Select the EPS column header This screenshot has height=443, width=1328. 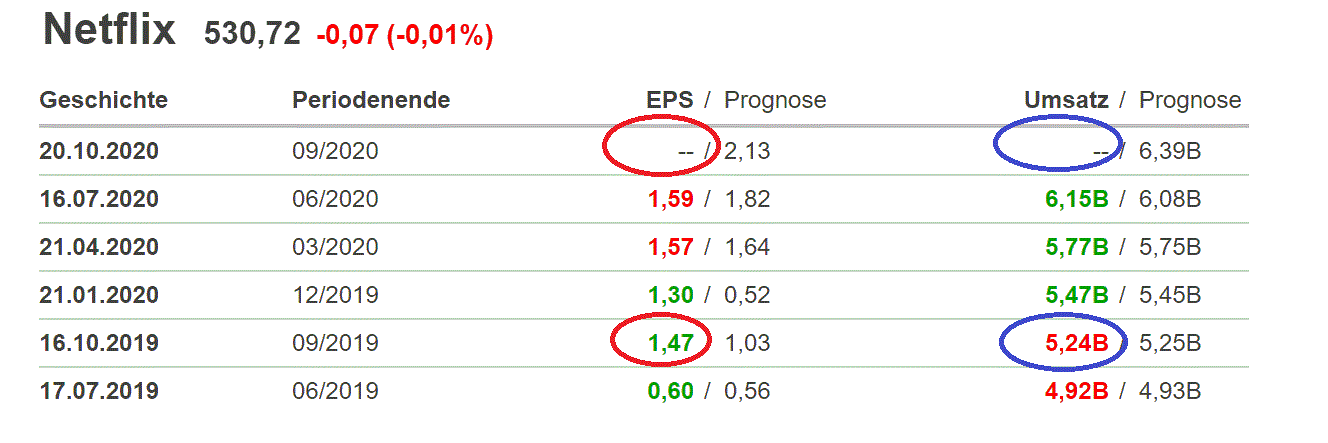click(669, 100)
